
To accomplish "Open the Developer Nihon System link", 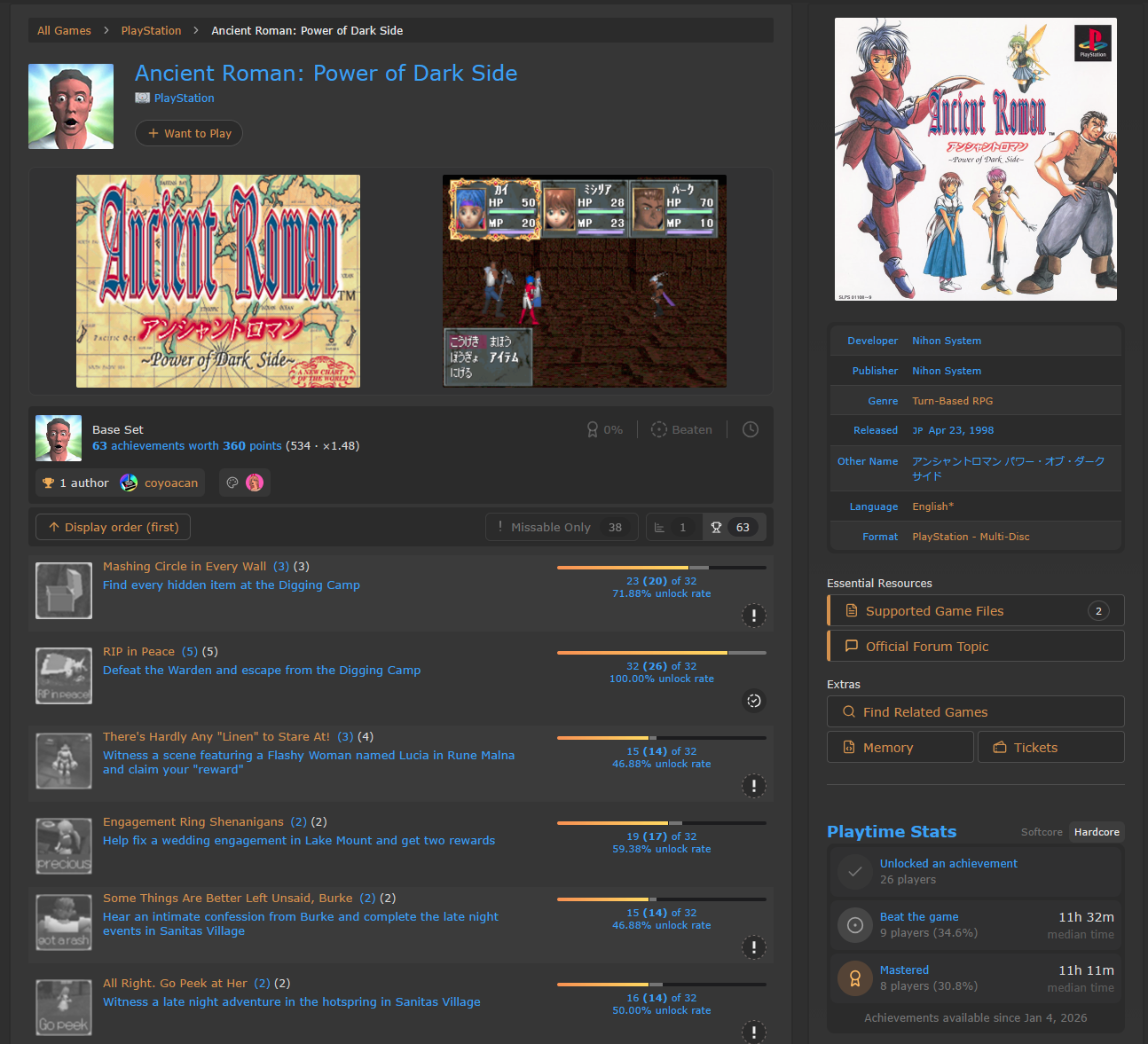I will tap(947, 341).
